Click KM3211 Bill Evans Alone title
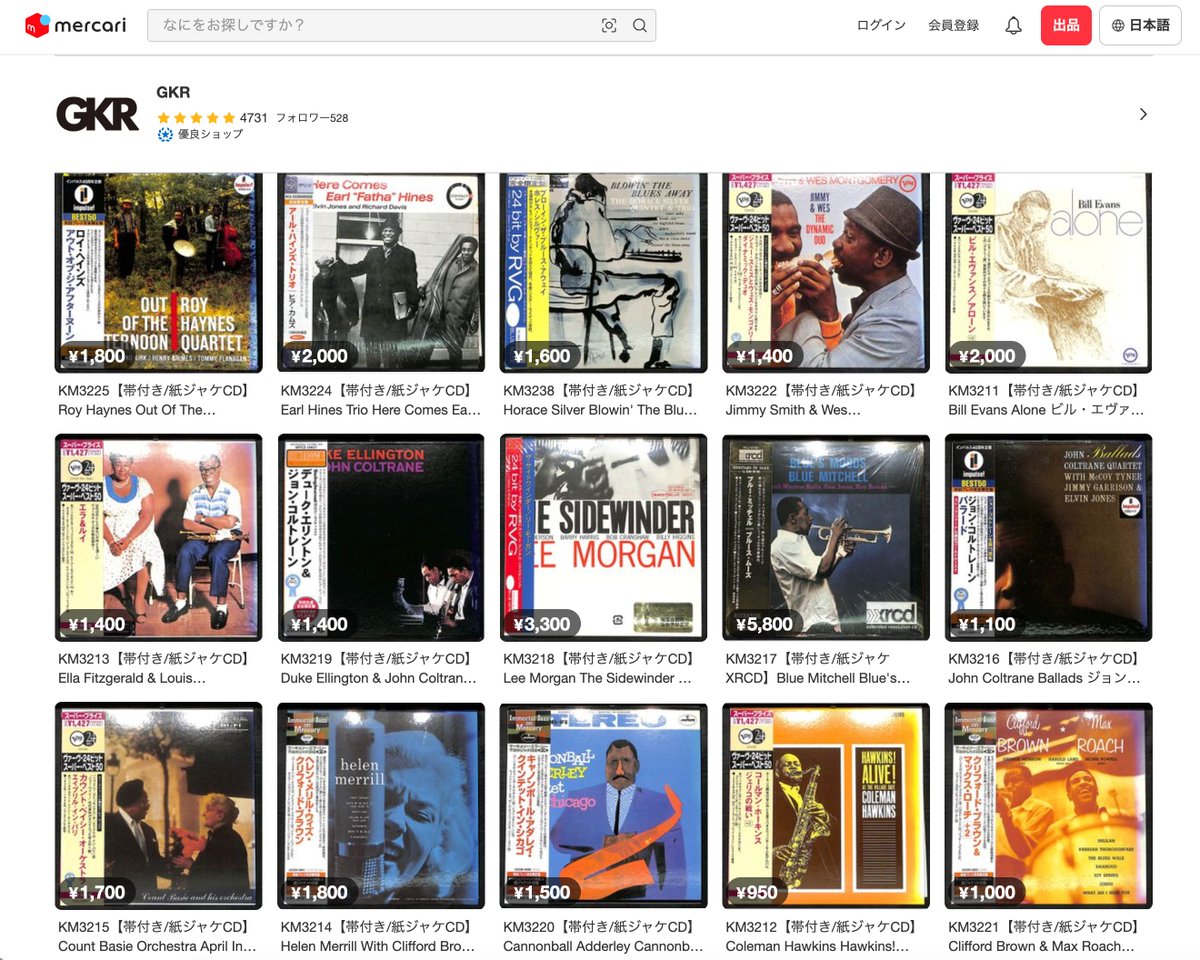1200x960 pixels. click(x=1047, y=400)
